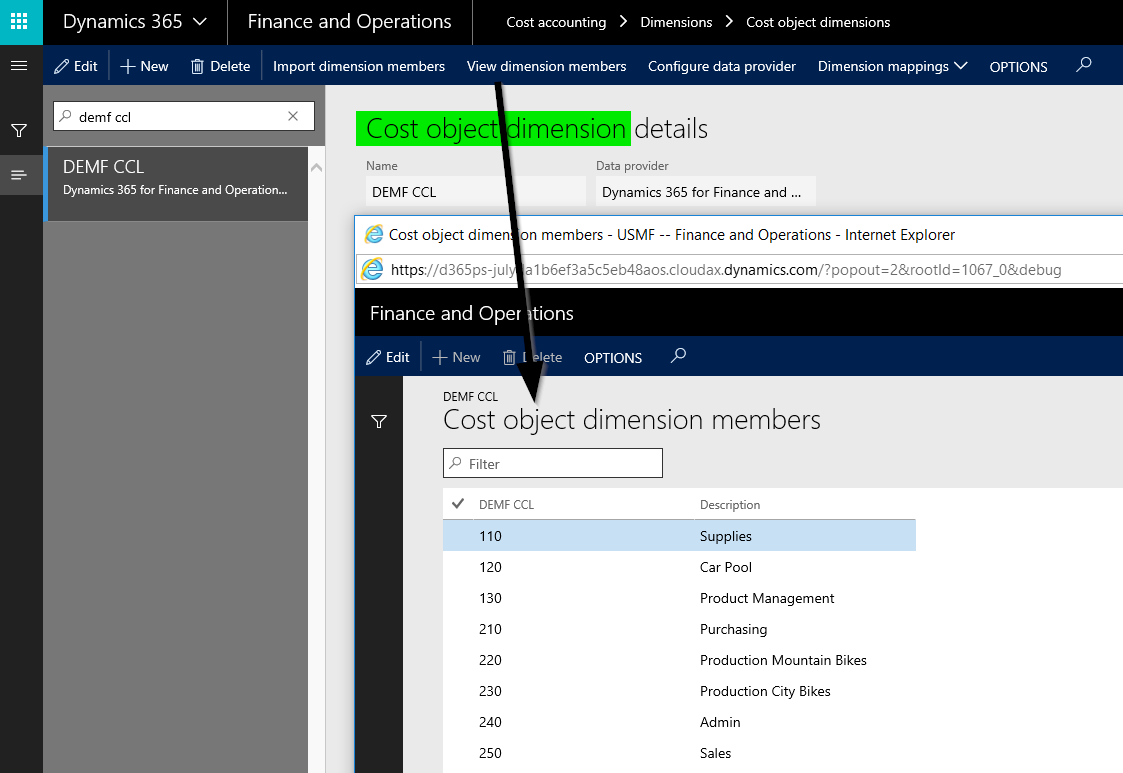Expand the Dimension mappings menu

point(892,66)
